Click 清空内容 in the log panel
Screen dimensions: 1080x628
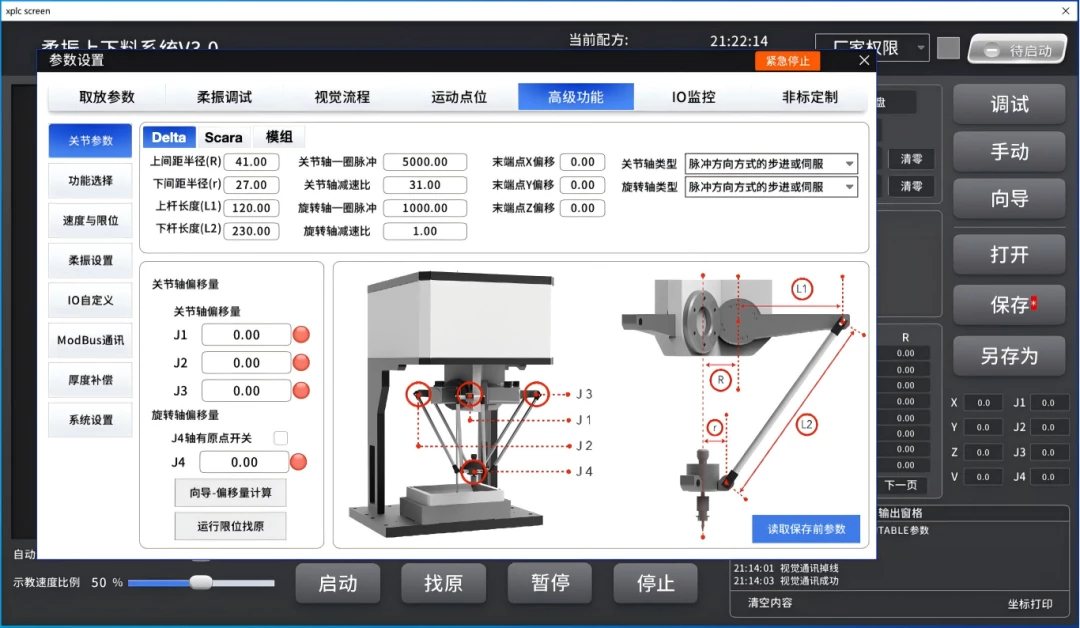pyautogui.click(x=770, y=603)
